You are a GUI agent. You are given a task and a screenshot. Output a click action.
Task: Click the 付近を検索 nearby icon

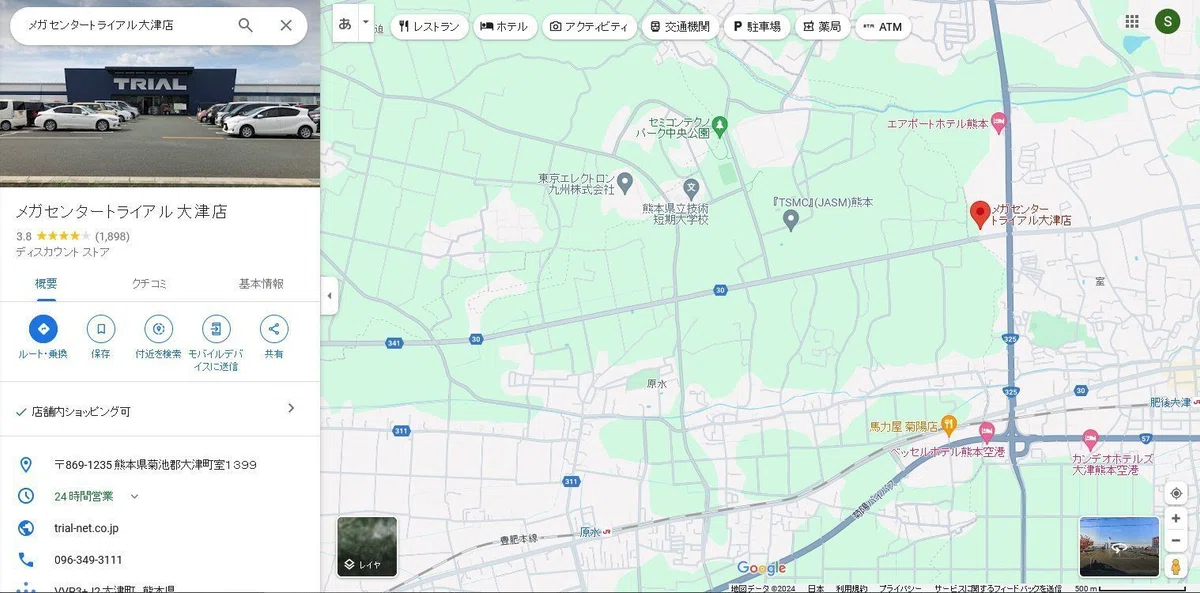coord(158,328)
